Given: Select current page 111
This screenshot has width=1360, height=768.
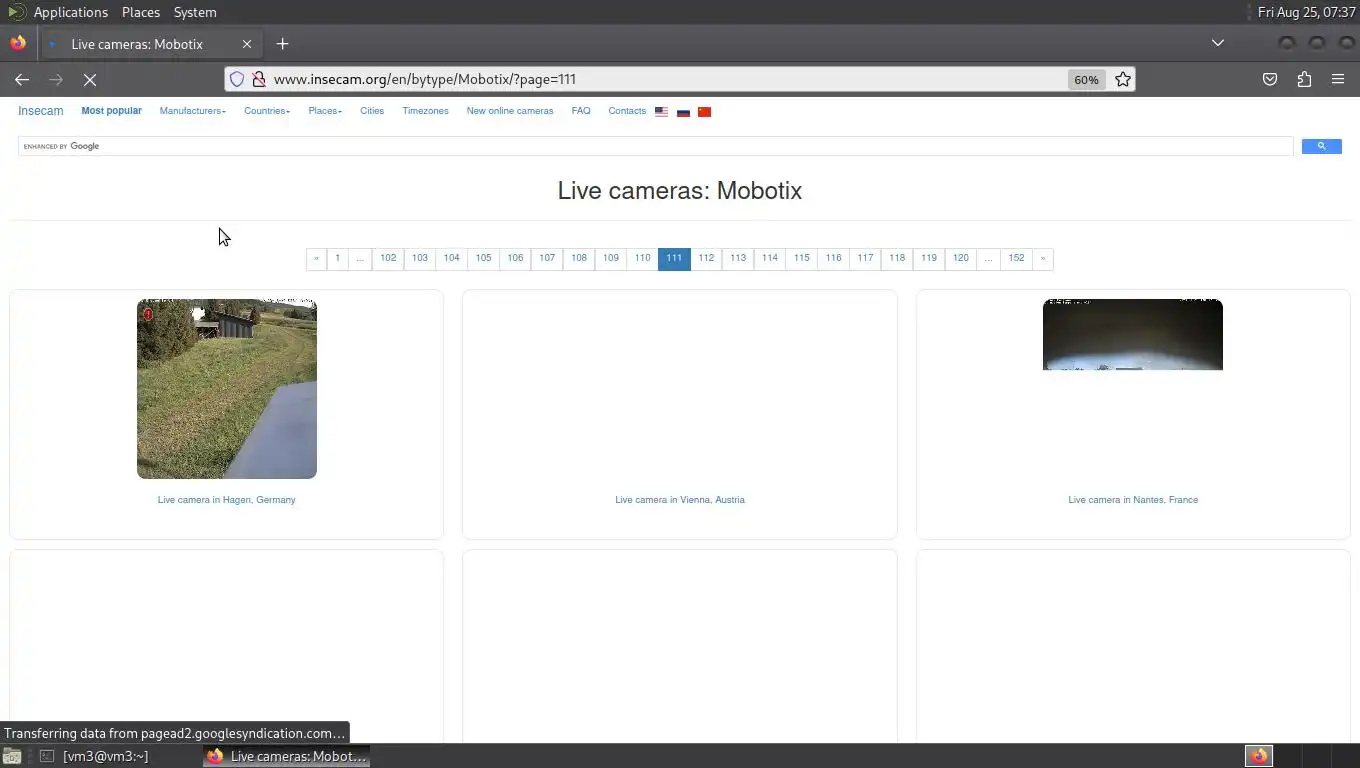Looking at the screenshot, I should (674, 258).
